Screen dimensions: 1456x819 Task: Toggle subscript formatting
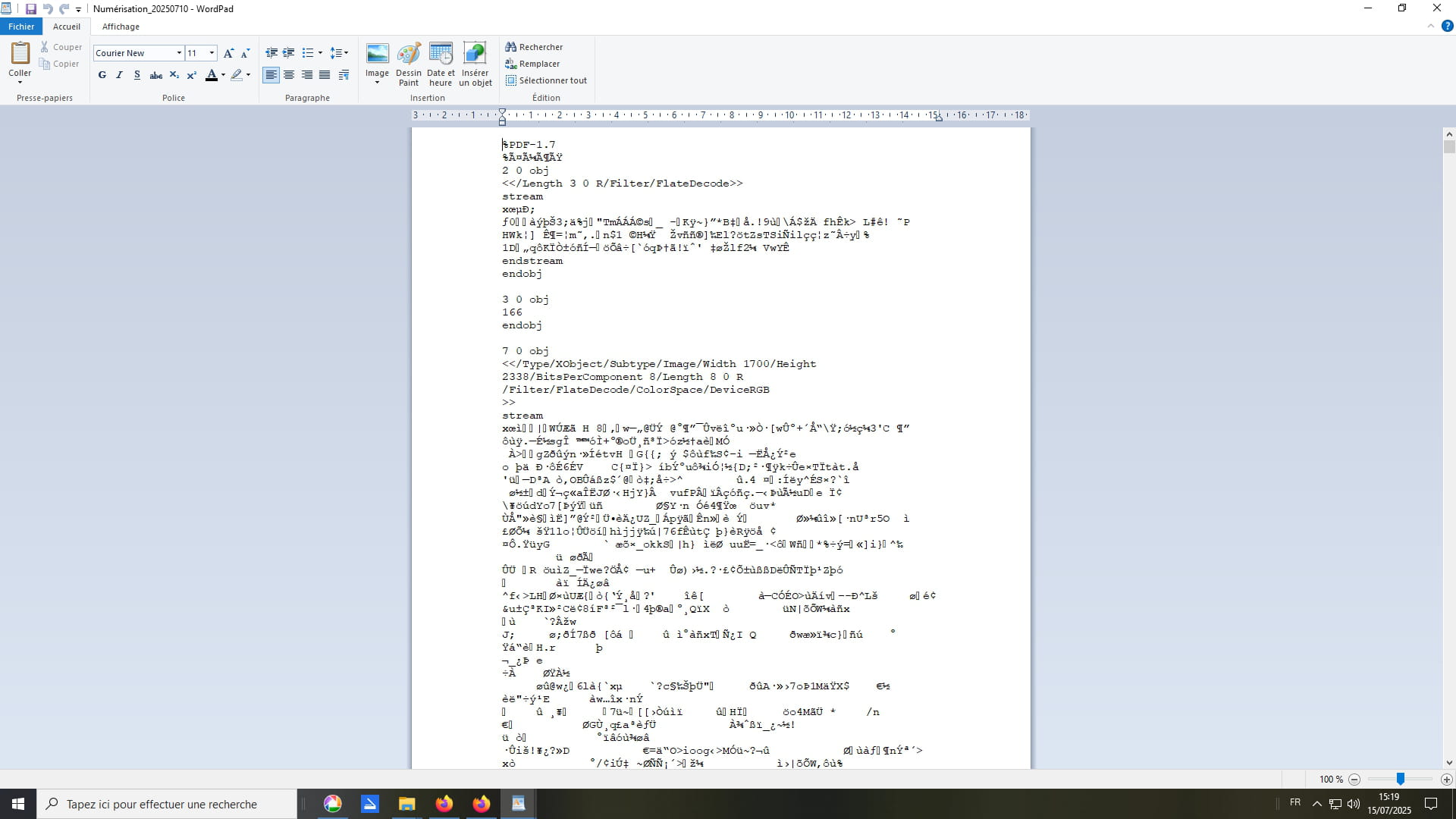(174, 75)
